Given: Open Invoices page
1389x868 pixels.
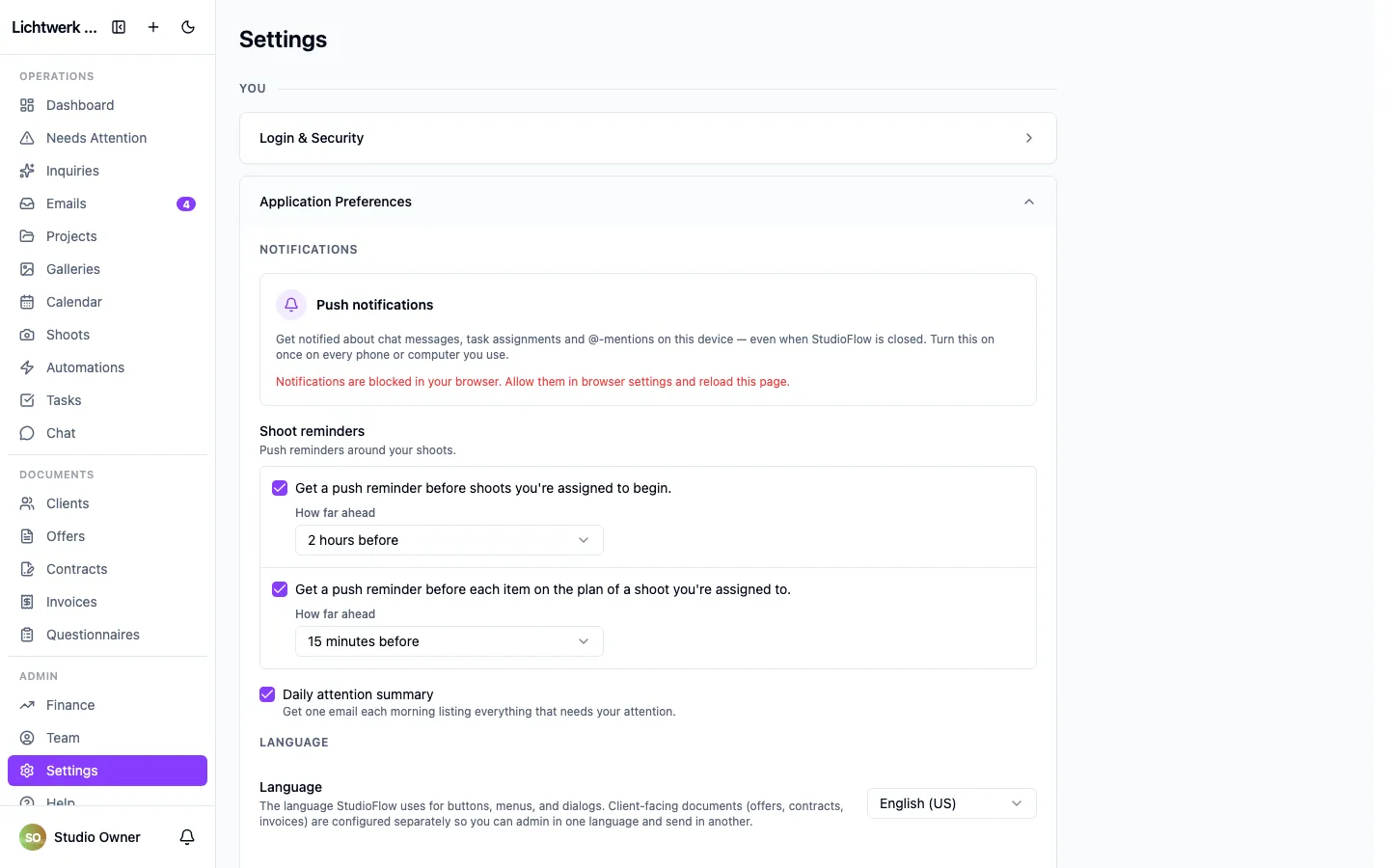Looking at the screenshot, I should tap(107, 602).
